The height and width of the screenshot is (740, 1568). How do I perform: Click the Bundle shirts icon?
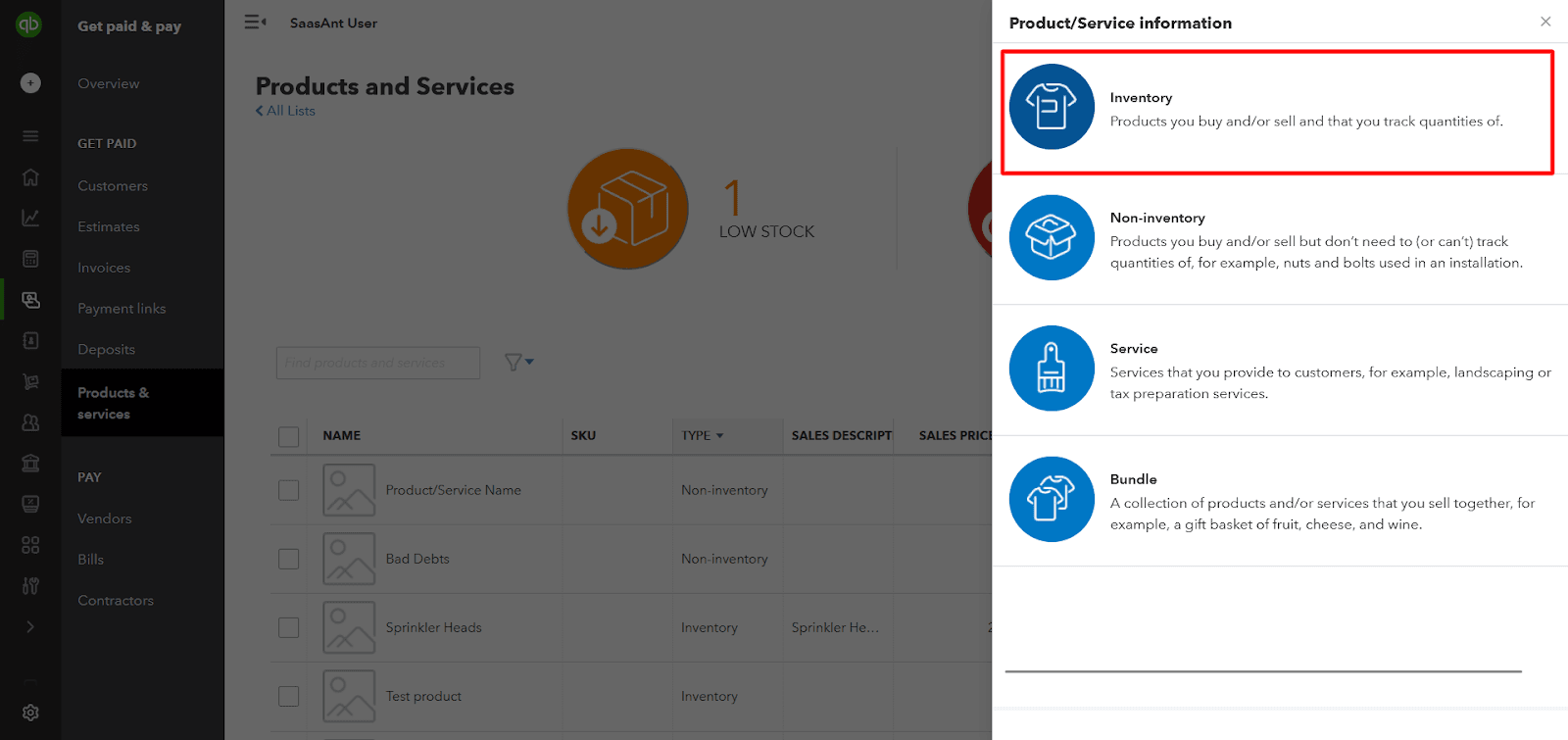coord(1052,499)
